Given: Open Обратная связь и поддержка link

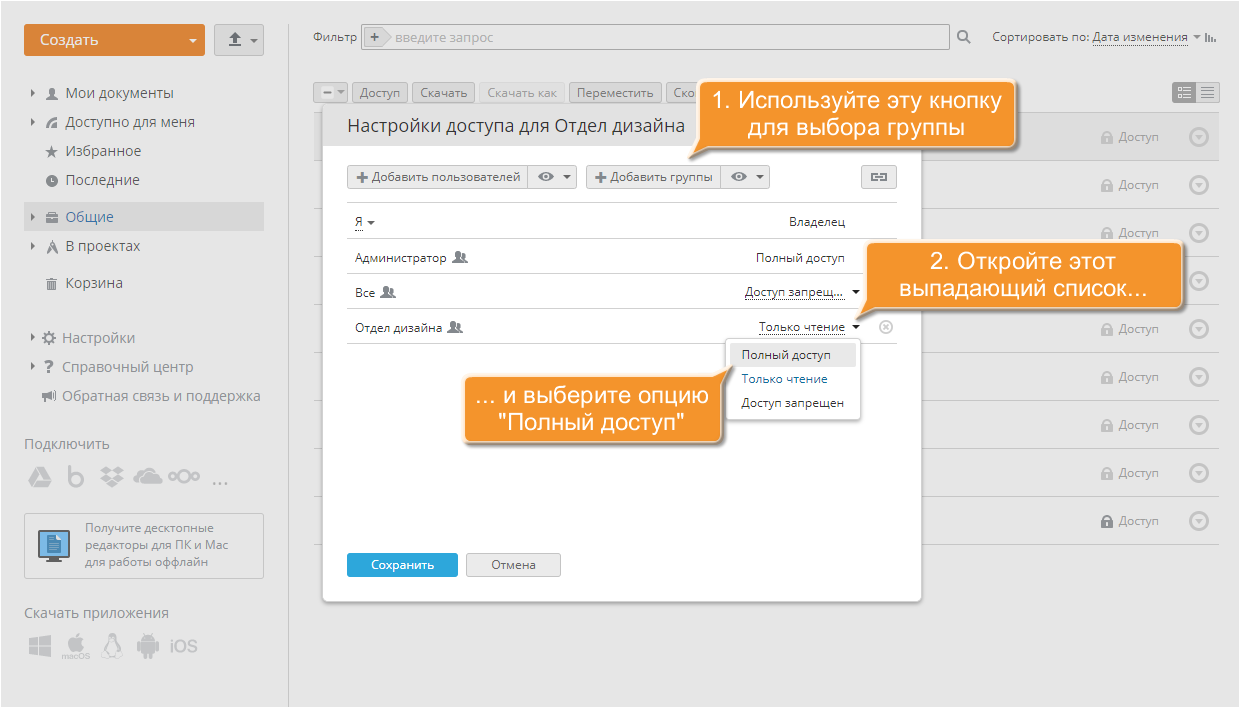Looking at the screenshot, I should point(161,396).
